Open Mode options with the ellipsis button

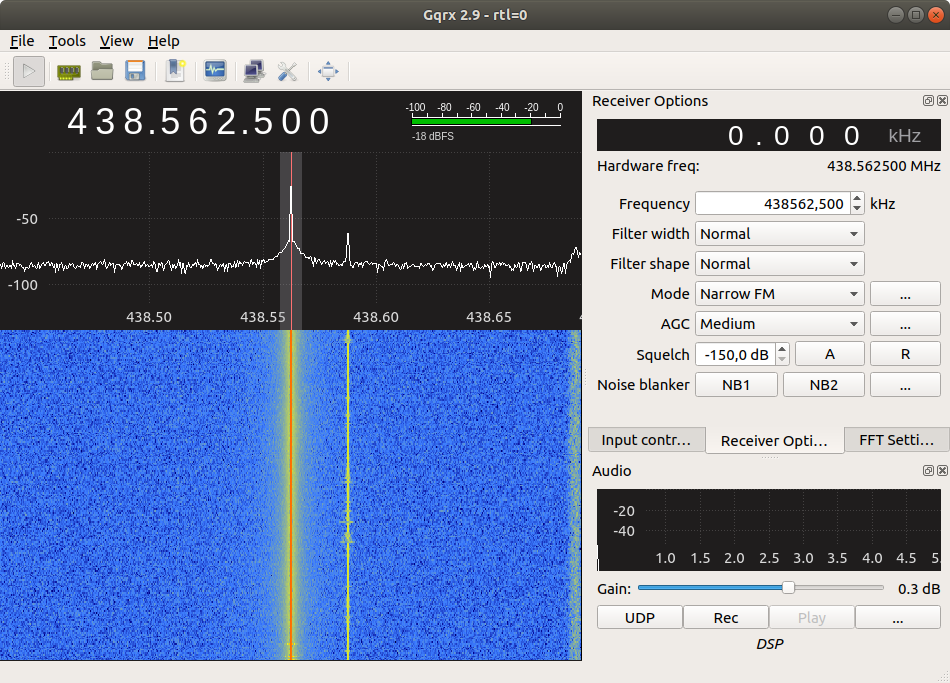point(905,294)
